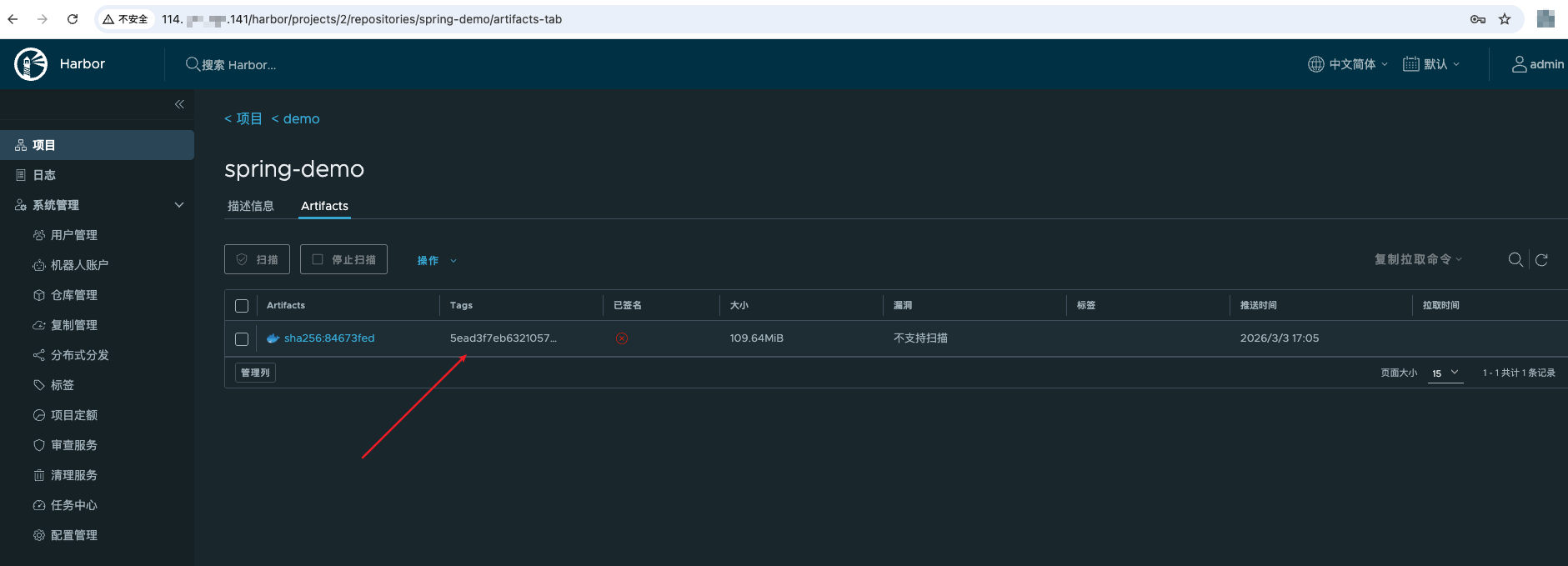The image size is (1568, 566).
Task: Click the Harbor product name text
Action: click(x=83, y=64)
